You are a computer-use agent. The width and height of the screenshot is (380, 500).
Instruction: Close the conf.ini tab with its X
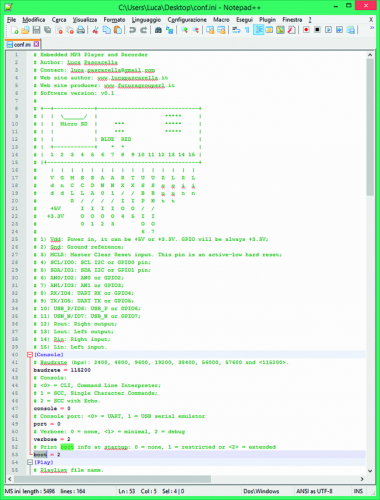(x=36, y=44)
